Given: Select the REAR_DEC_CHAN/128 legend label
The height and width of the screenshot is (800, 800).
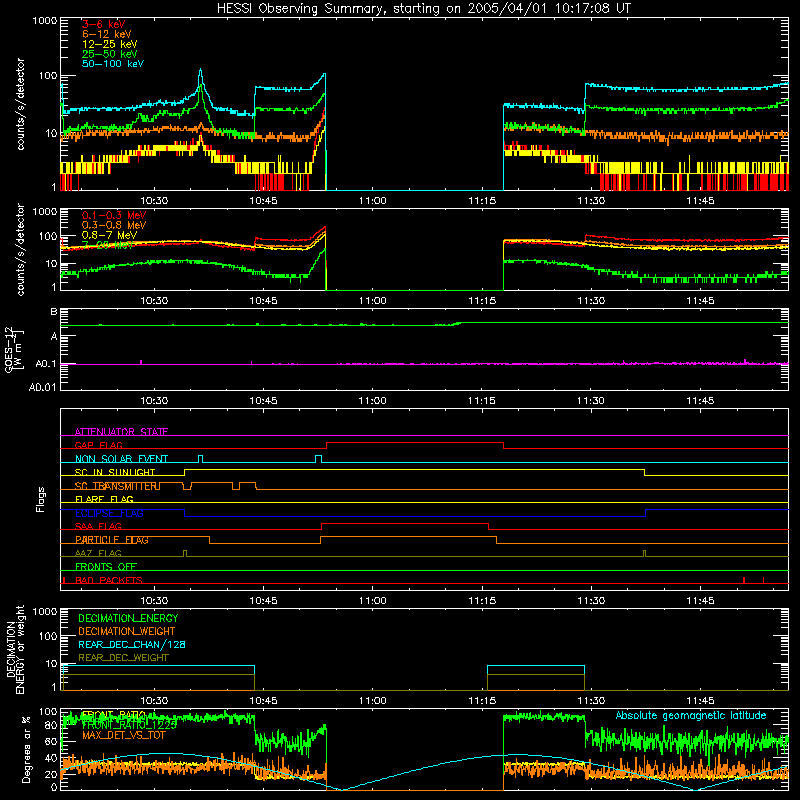Looking at the screenshot, I should pyautogui.click(x=132, y=644).
